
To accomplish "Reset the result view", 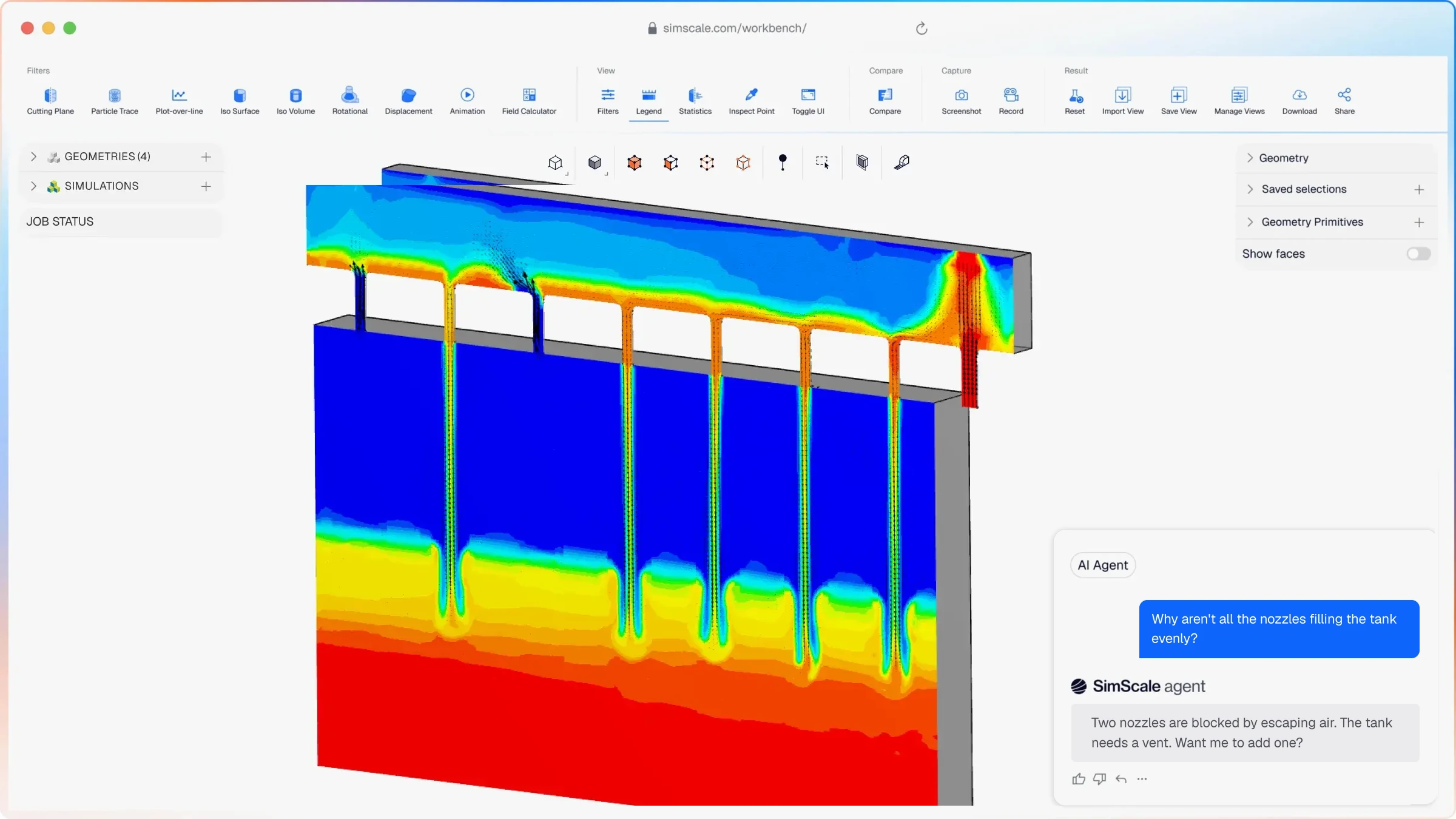I will click(1075, 101).
